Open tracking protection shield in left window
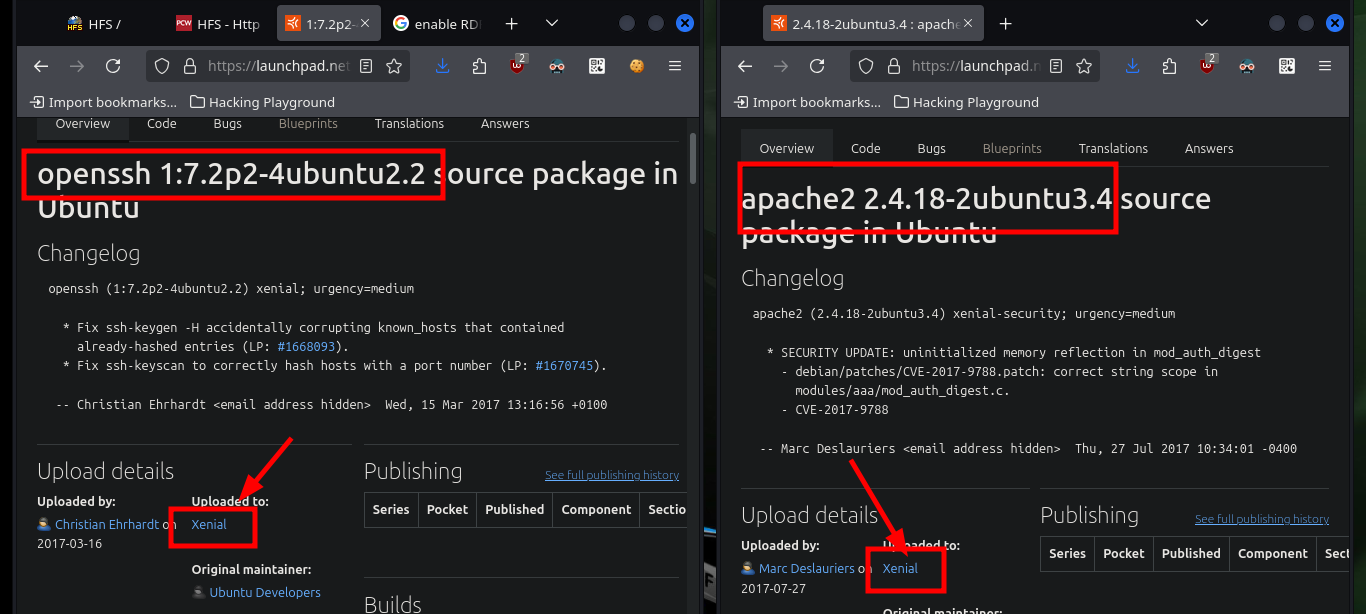This screenshot has height=614, width=1366. tap(163, 66)
